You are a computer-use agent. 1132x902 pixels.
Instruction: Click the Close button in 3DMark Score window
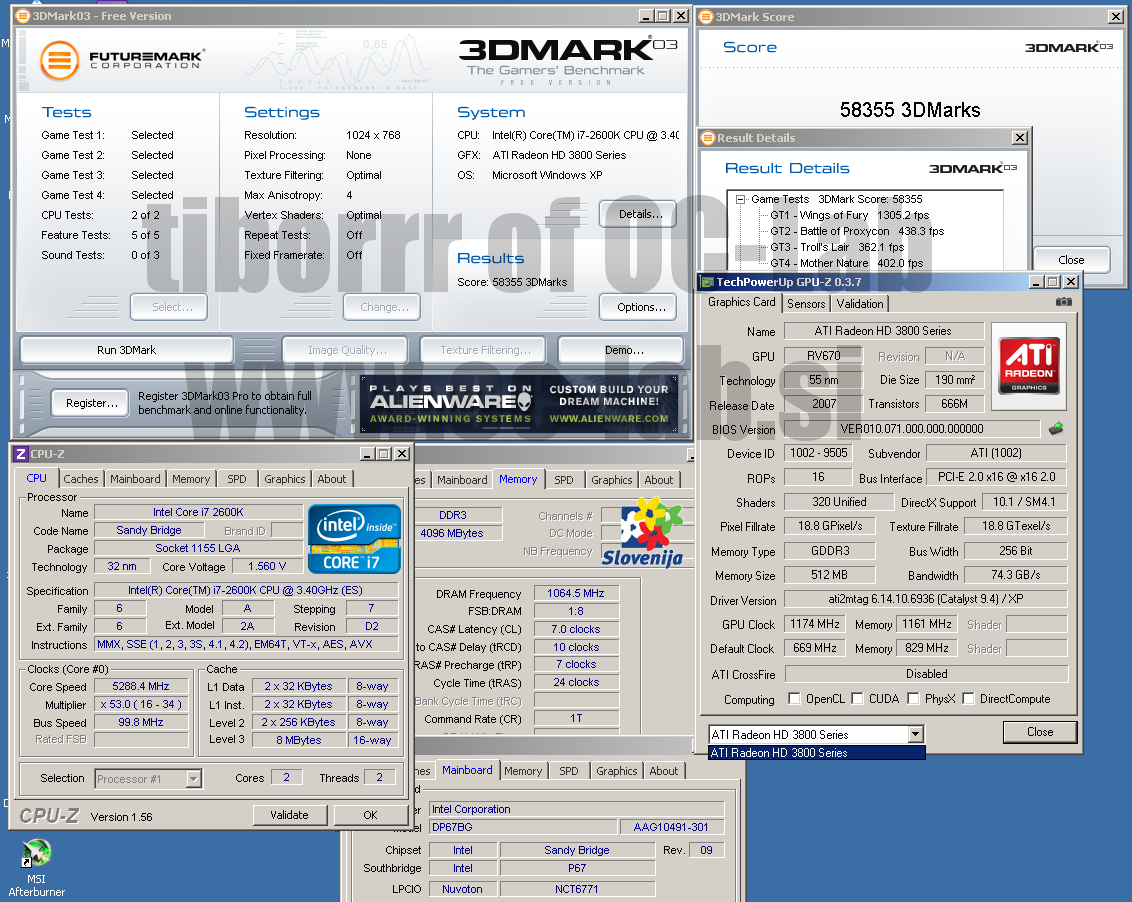[x=1071, y=260]
